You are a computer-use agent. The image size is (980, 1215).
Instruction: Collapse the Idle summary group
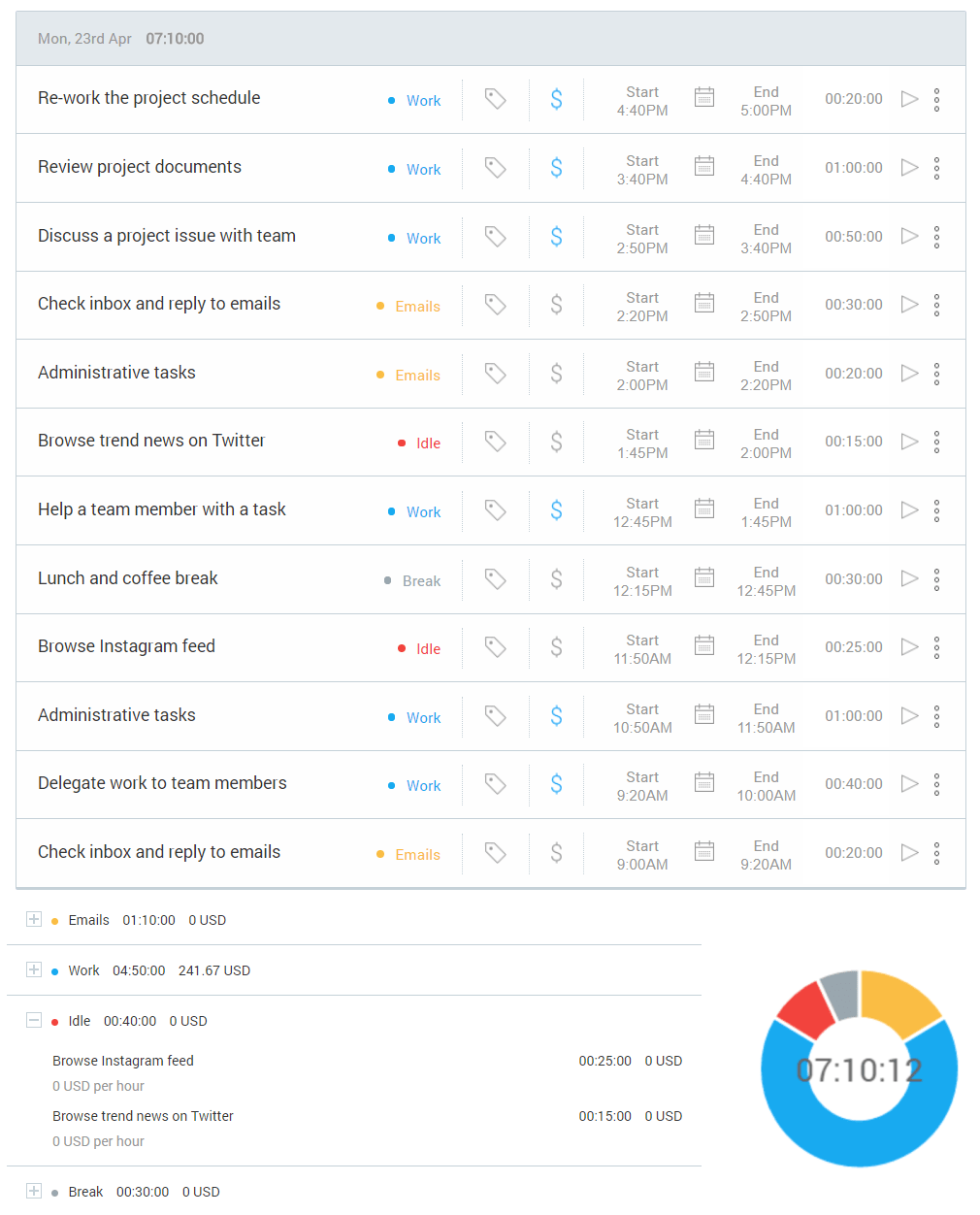click(x=34, y=1020)
